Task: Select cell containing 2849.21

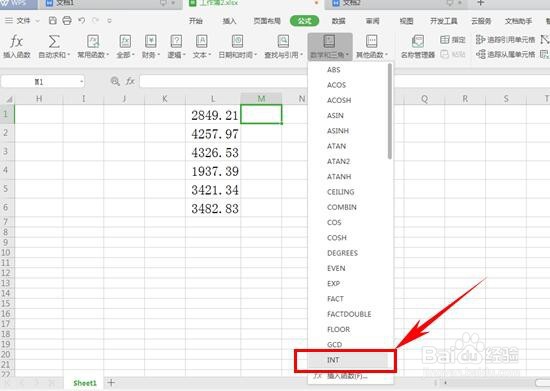Action: tap(213, 115)
